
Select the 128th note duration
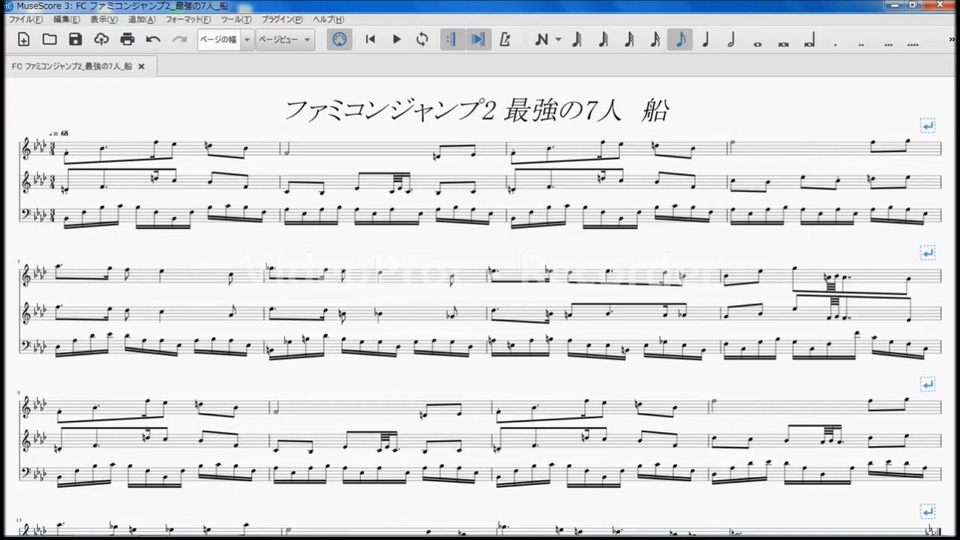(x=577, y=40)
